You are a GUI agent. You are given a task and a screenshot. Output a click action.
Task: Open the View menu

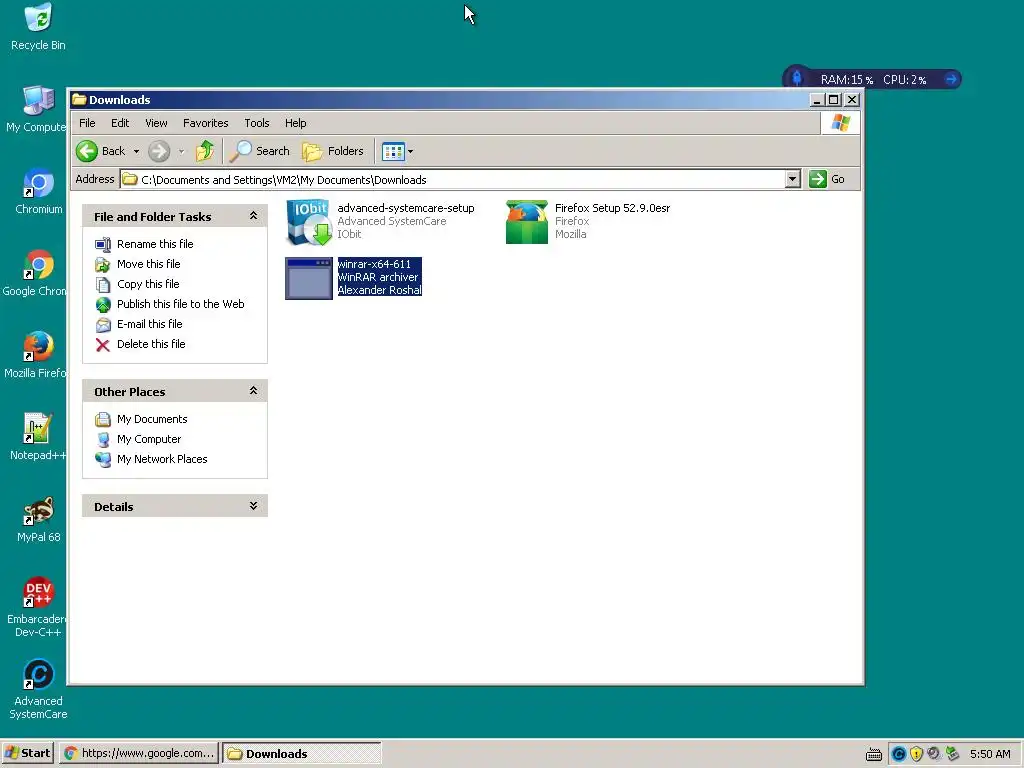pos(156,123)
